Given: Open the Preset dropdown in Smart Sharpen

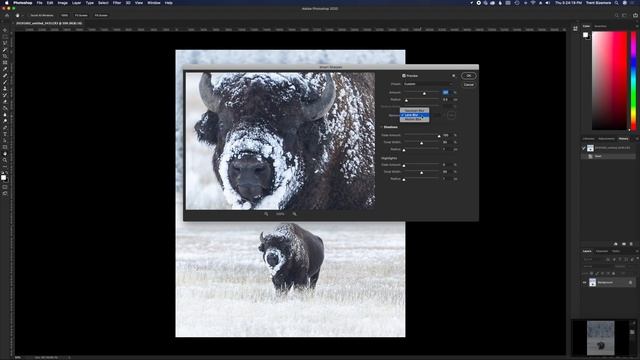Looking at the screenshot, I should pos(427,84).
